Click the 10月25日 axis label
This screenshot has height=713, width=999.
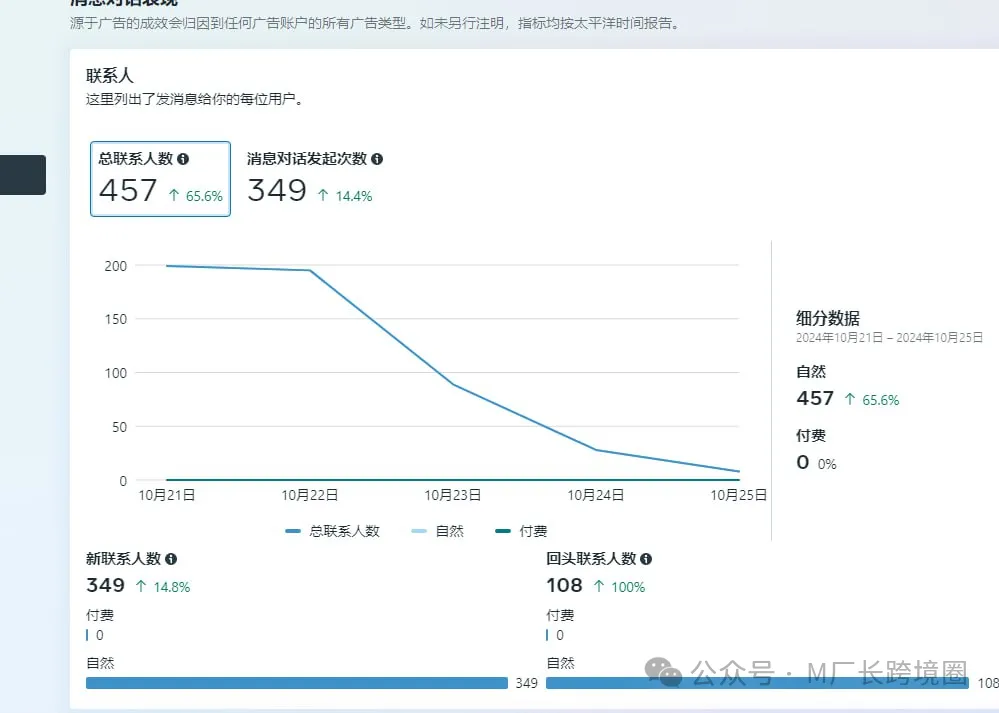tap(739, 495)
